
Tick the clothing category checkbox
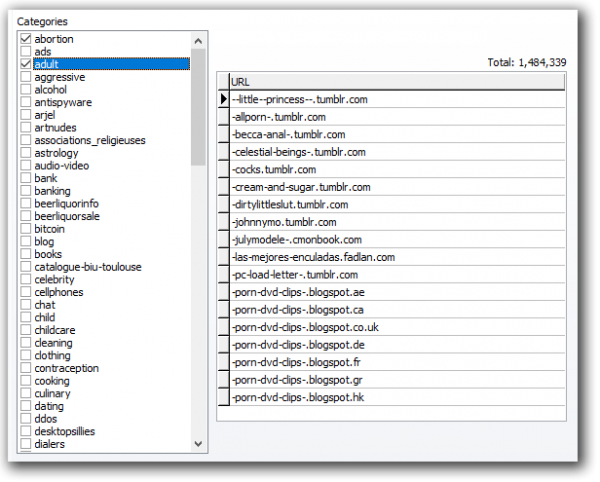pos(26,355)
